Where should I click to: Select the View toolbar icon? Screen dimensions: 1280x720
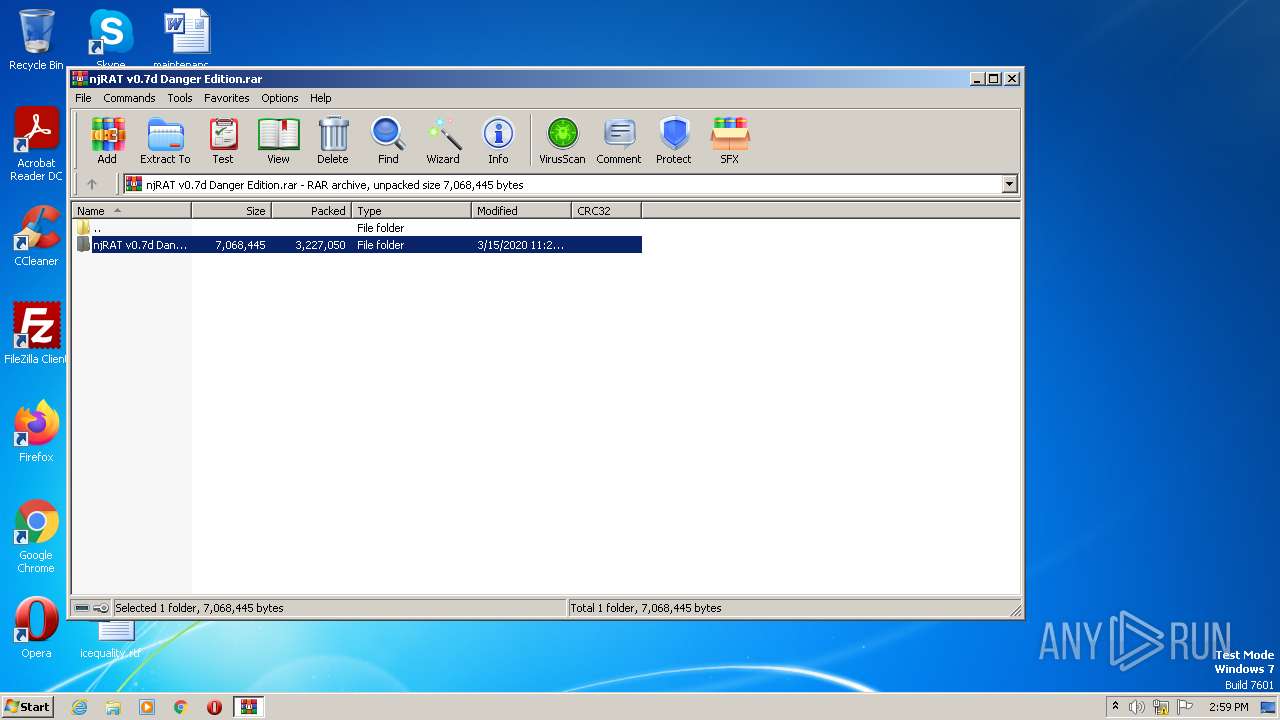[x=278, y=141]
